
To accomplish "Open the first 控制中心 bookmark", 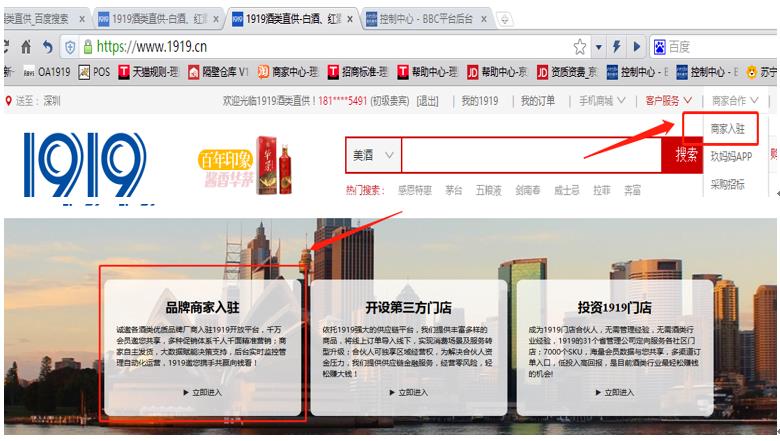I will 637,73.
